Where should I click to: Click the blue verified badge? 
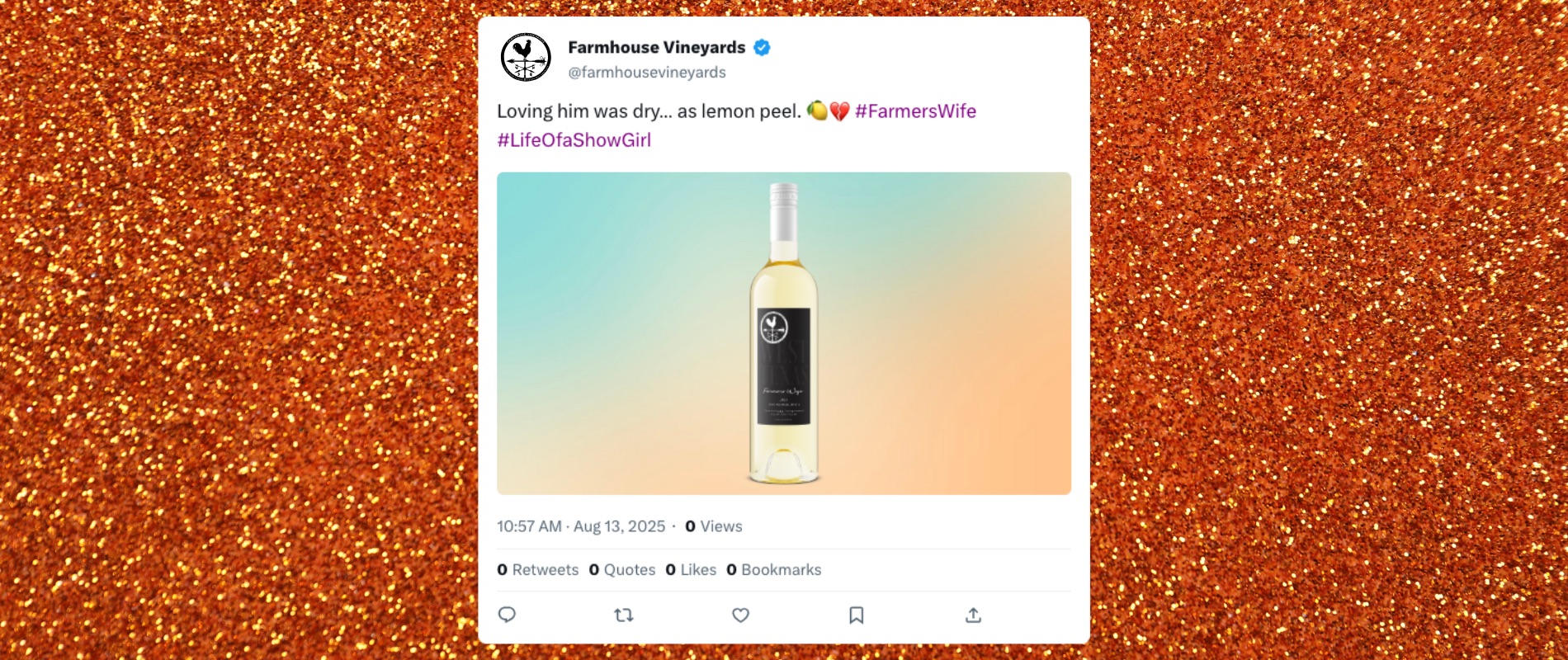tap(762, 48)
